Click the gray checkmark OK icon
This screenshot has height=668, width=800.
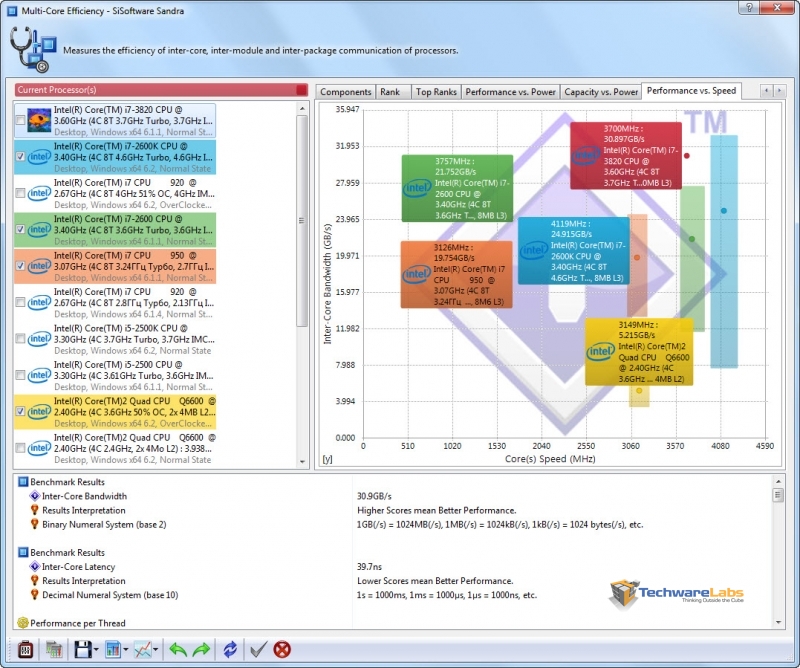(x=258, y=649)
